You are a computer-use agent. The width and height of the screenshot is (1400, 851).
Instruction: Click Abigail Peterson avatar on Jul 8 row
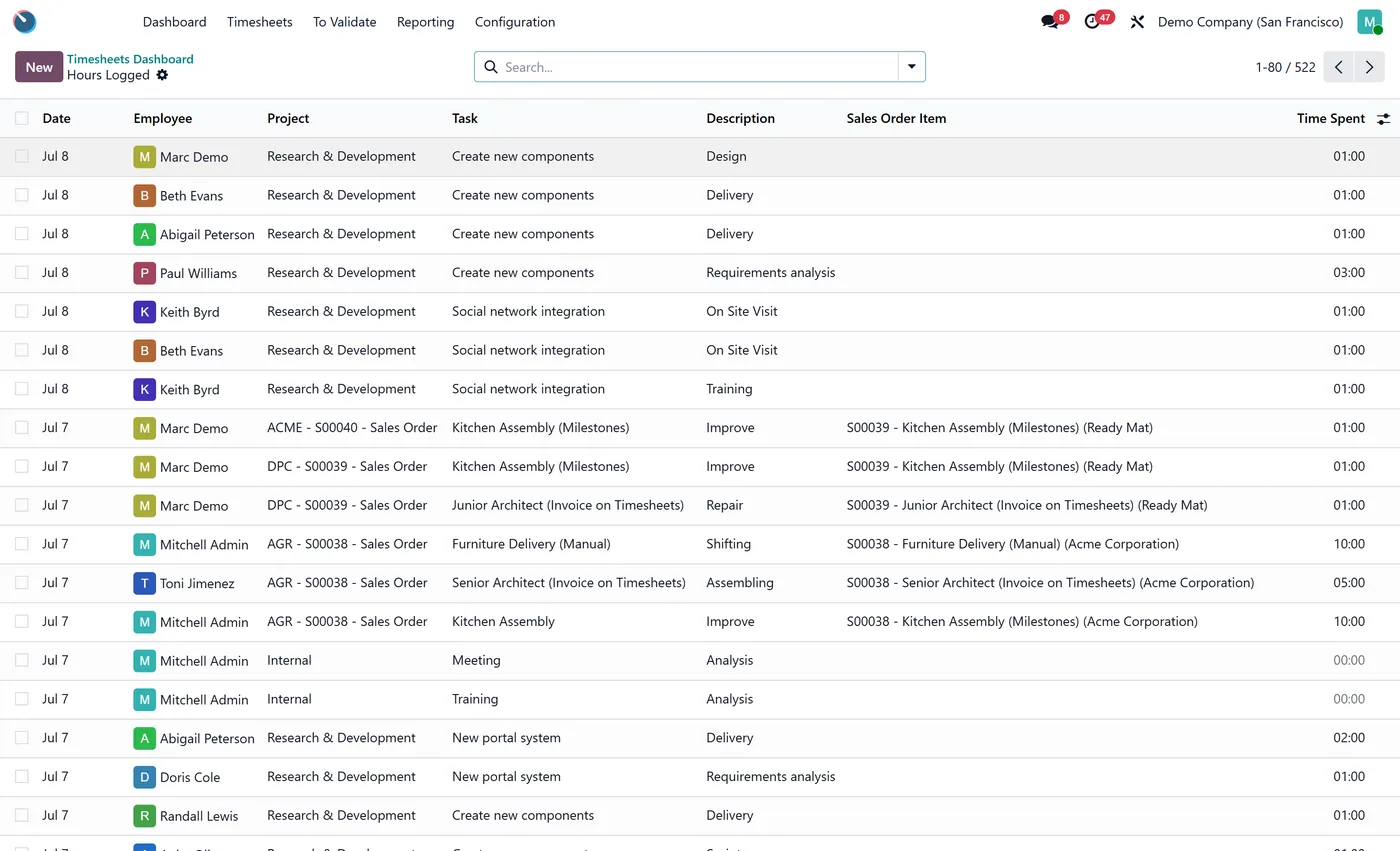coord(144,234)
